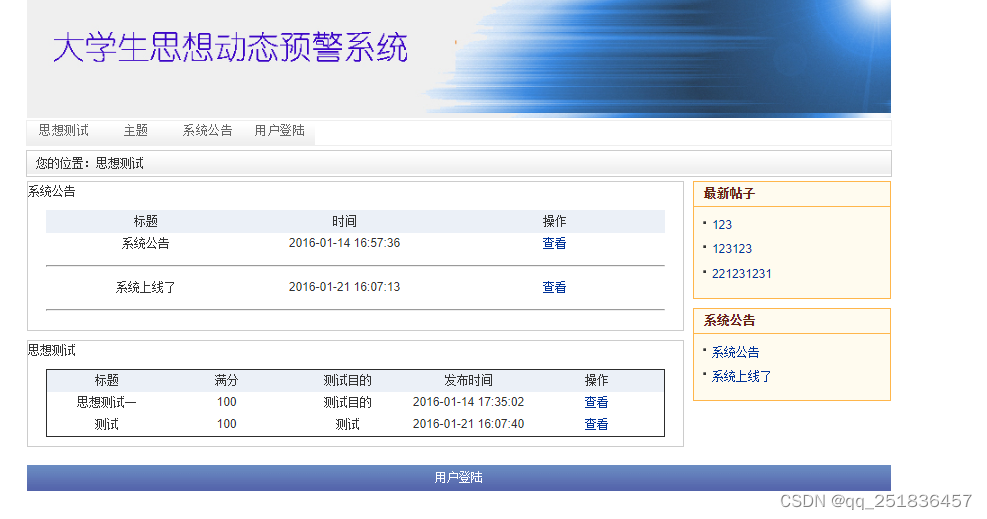Open the 主题 navigation menu item

135,130
